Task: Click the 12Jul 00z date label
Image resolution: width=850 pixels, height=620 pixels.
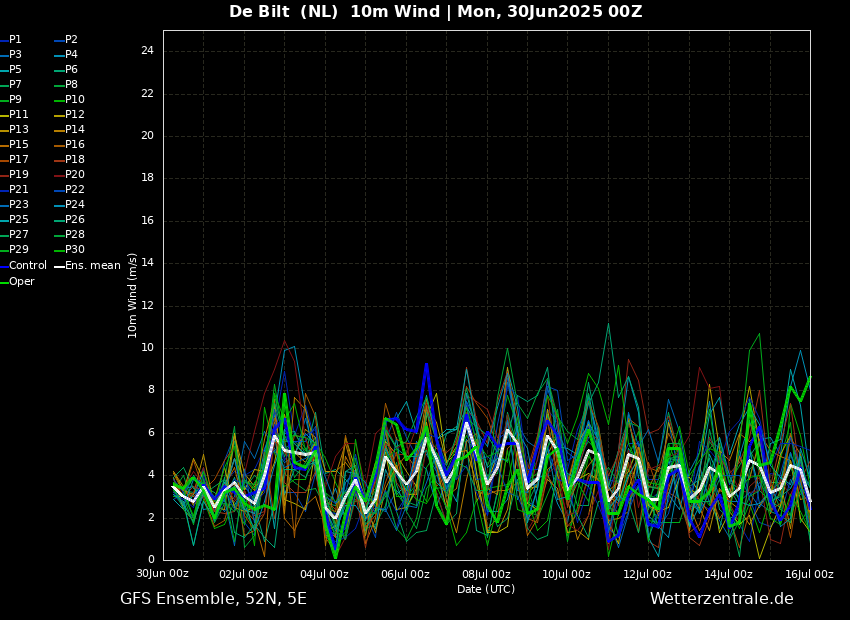Action: click(x=647, y=574)
